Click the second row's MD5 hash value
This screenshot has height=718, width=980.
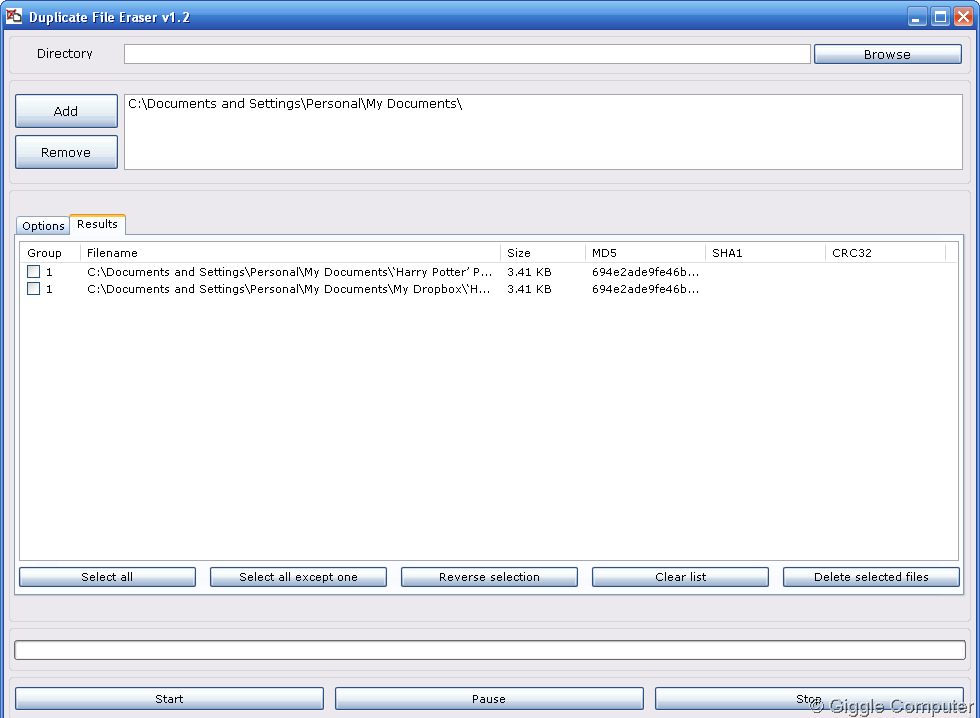pyautogui.click(x=646, y=289)
